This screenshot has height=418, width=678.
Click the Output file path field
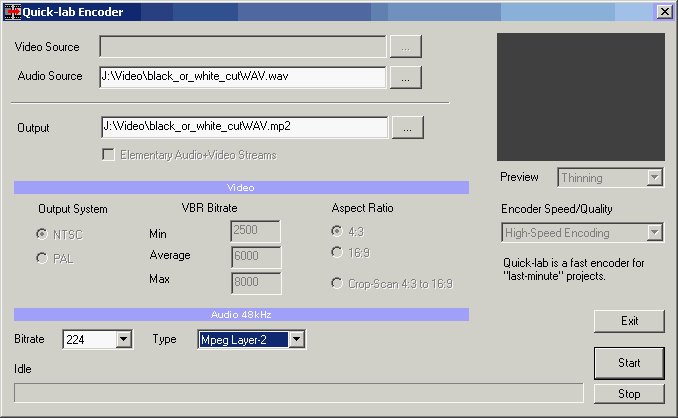[245, 127]
